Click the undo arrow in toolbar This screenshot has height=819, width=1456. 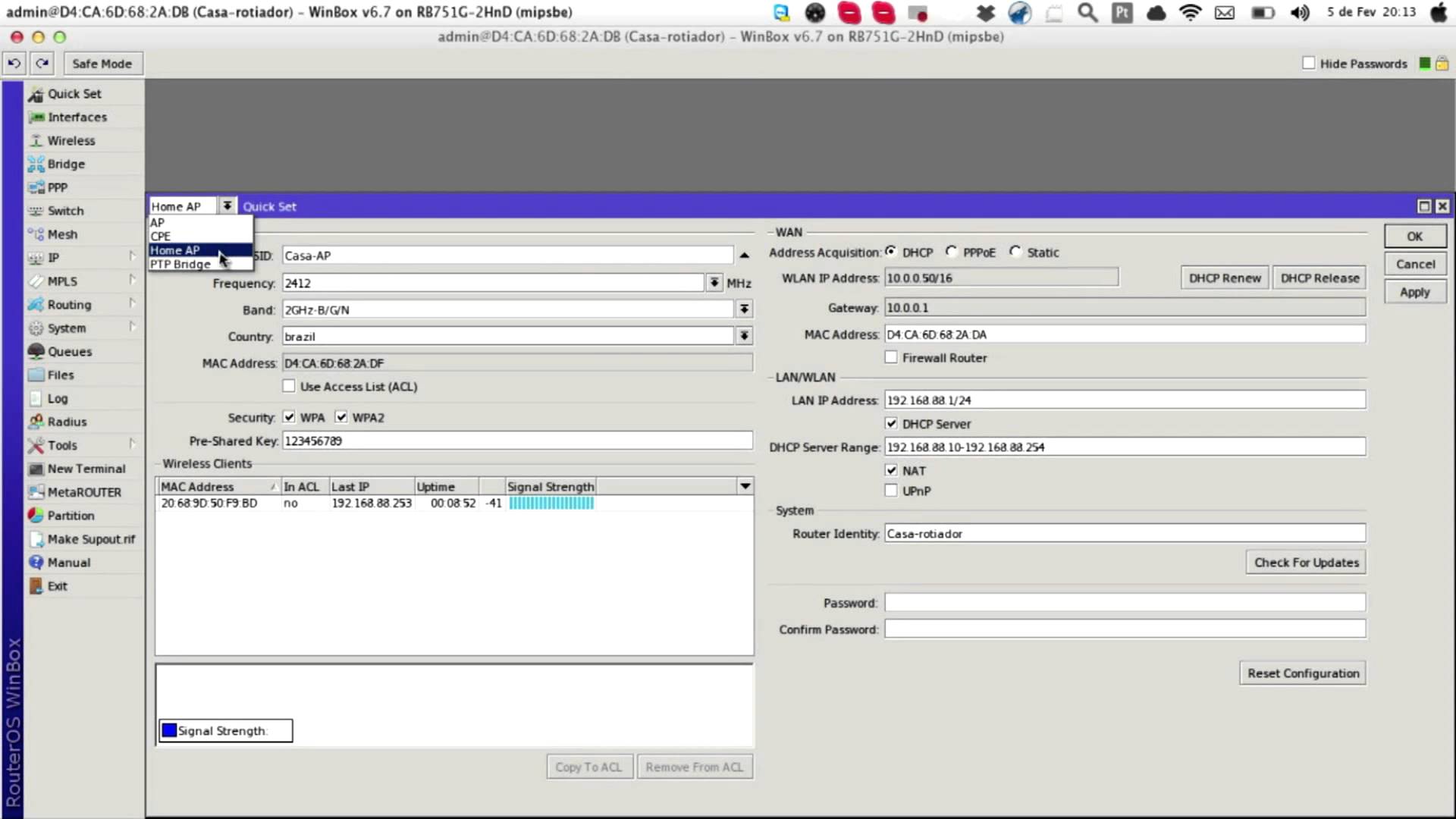(14, 64)
